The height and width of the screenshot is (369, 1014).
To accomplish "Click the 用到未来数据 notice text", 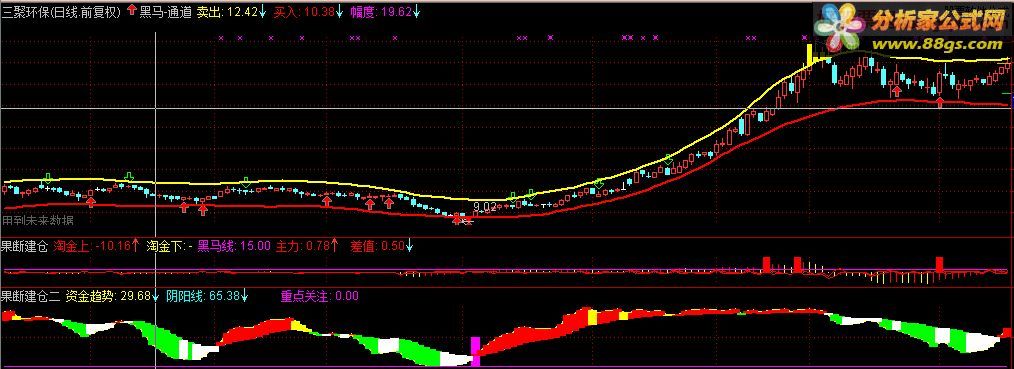I will click(x=38, y=221).
